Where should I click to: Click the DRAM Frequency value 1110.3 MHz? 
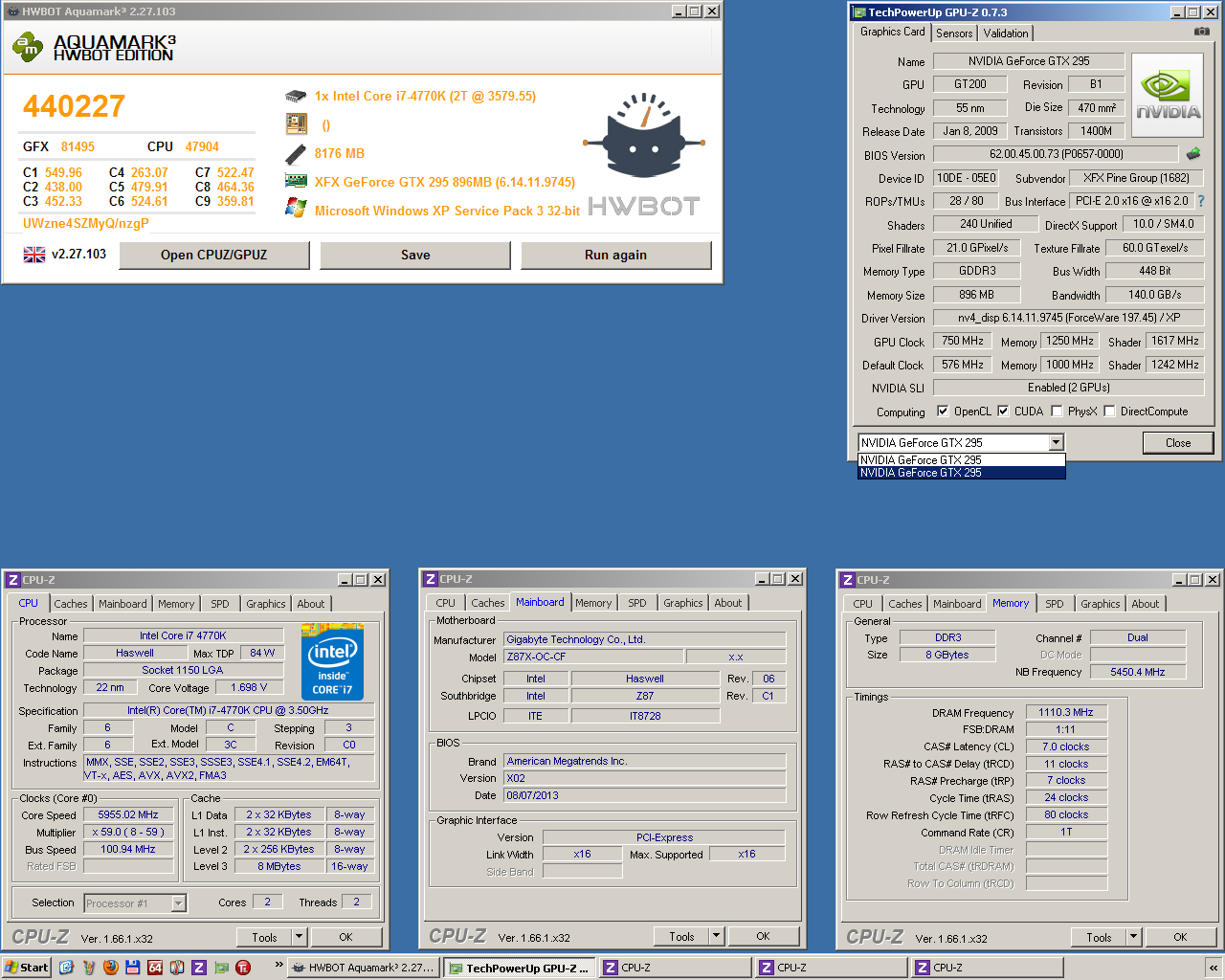coord(1066,713)
